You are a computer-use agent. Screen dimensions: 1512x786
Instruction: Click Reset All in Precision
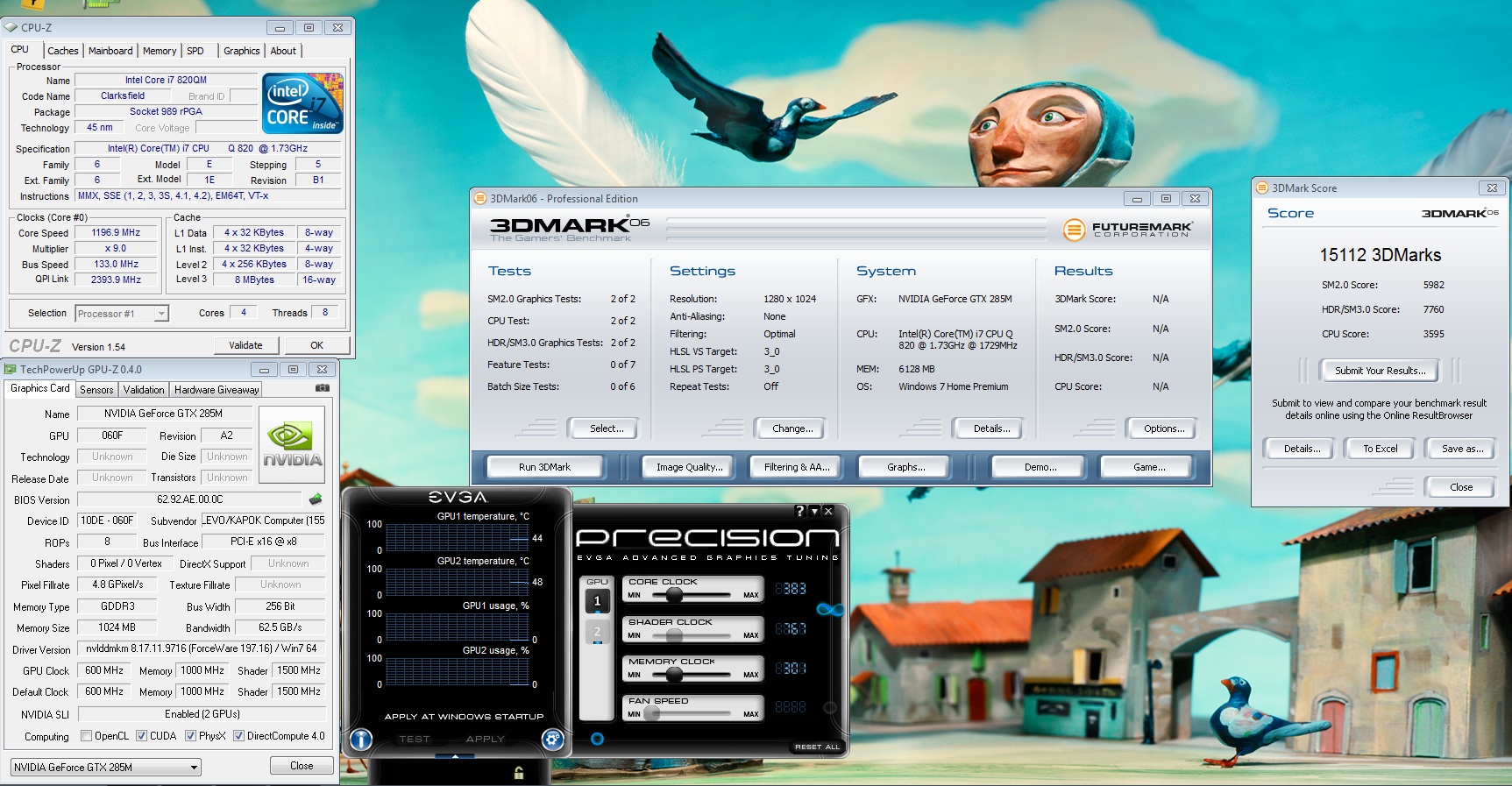[x=817, y=747]
